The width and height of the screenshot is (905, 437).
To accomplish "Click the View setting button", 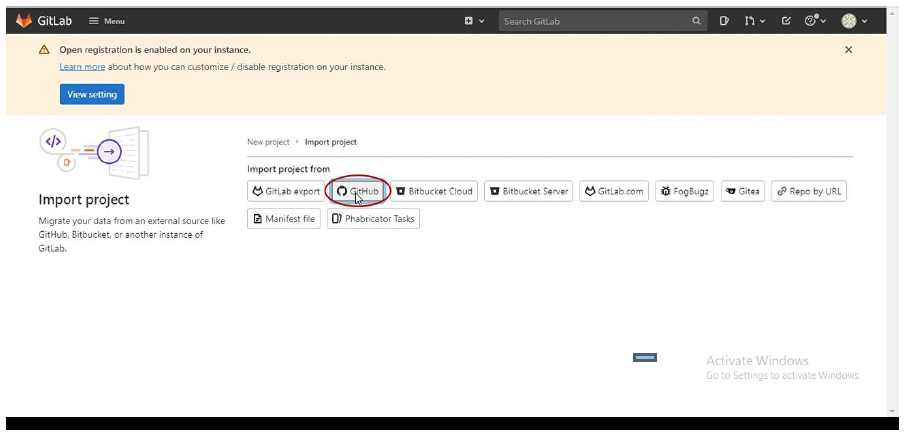I will click(92, 94).
